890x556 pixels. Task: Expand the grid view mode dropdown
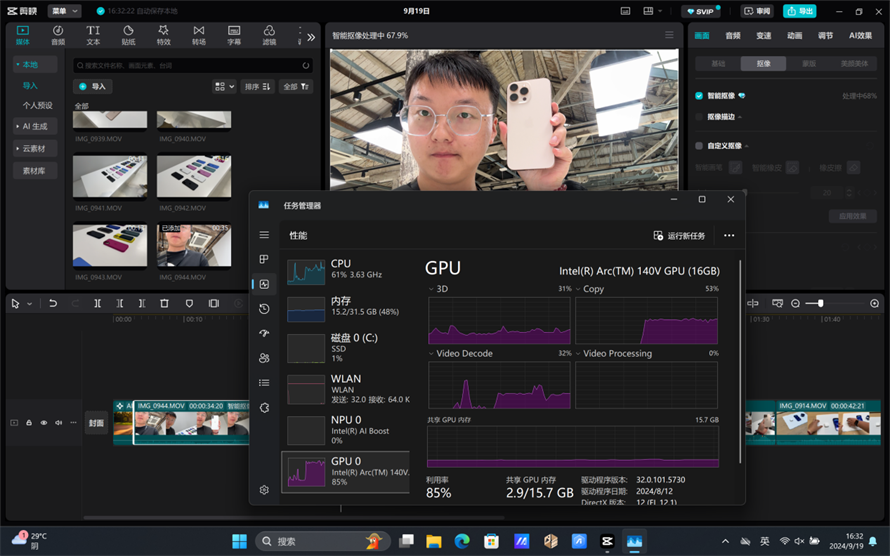[224, 87]
